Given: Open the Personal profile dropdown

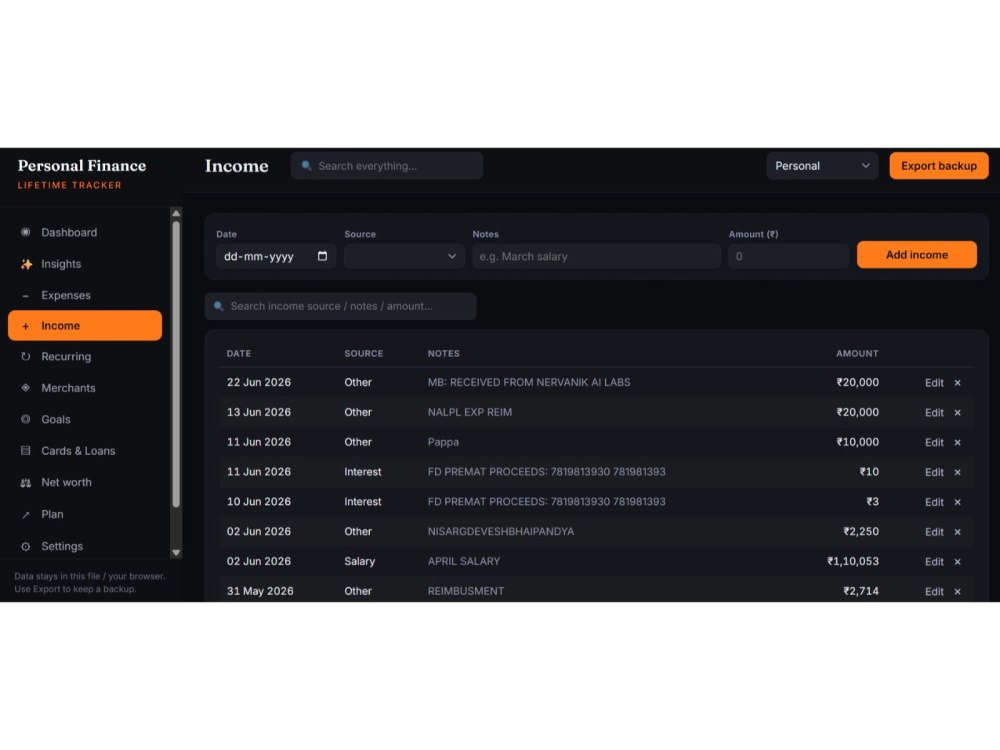Looking at the screenshot, I should (822, 166).
